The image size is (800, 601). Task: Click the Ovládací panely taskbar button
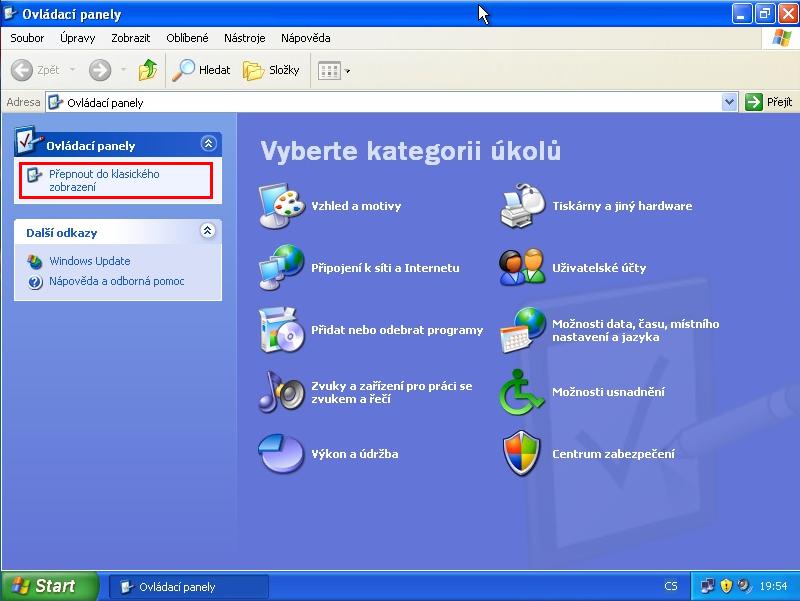coord(189,587)
